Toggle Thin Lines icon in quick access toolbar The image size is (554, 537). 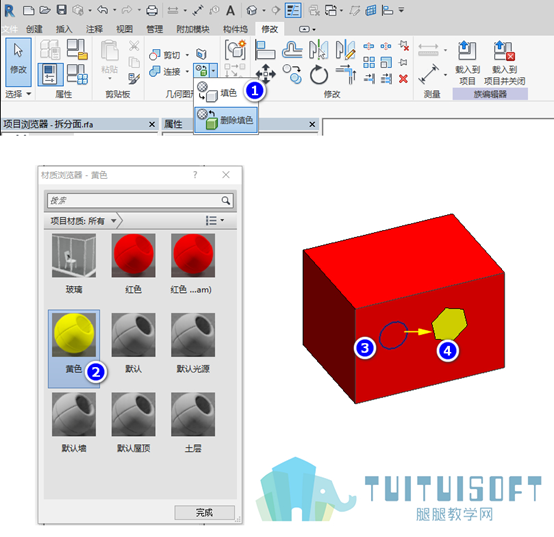[x=293, y=10]
